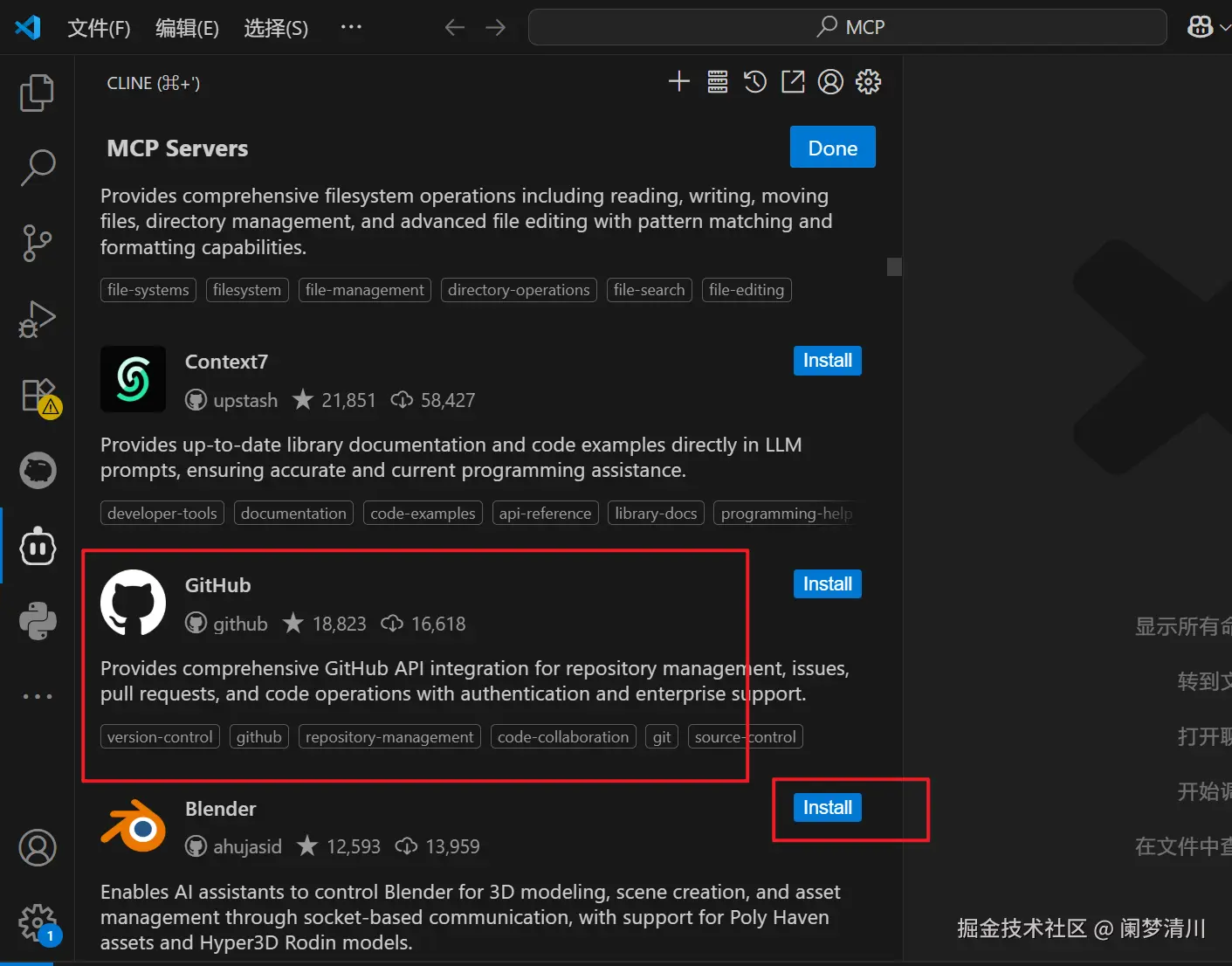Click the Blender server title
Screen dimensions: 1232x966
(x=221, y=809)
